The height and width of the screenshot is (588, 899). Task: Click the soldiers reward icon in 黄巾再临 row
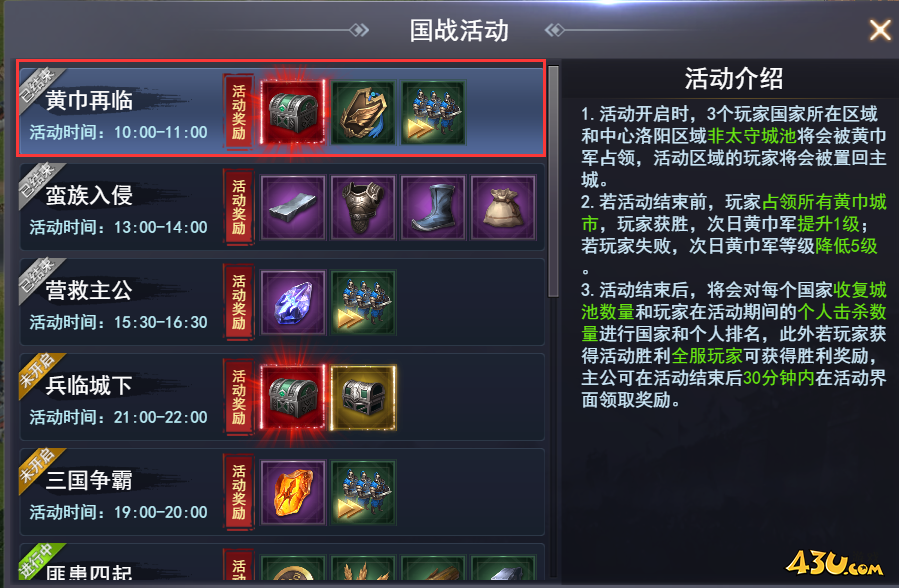tap(433, 112)
